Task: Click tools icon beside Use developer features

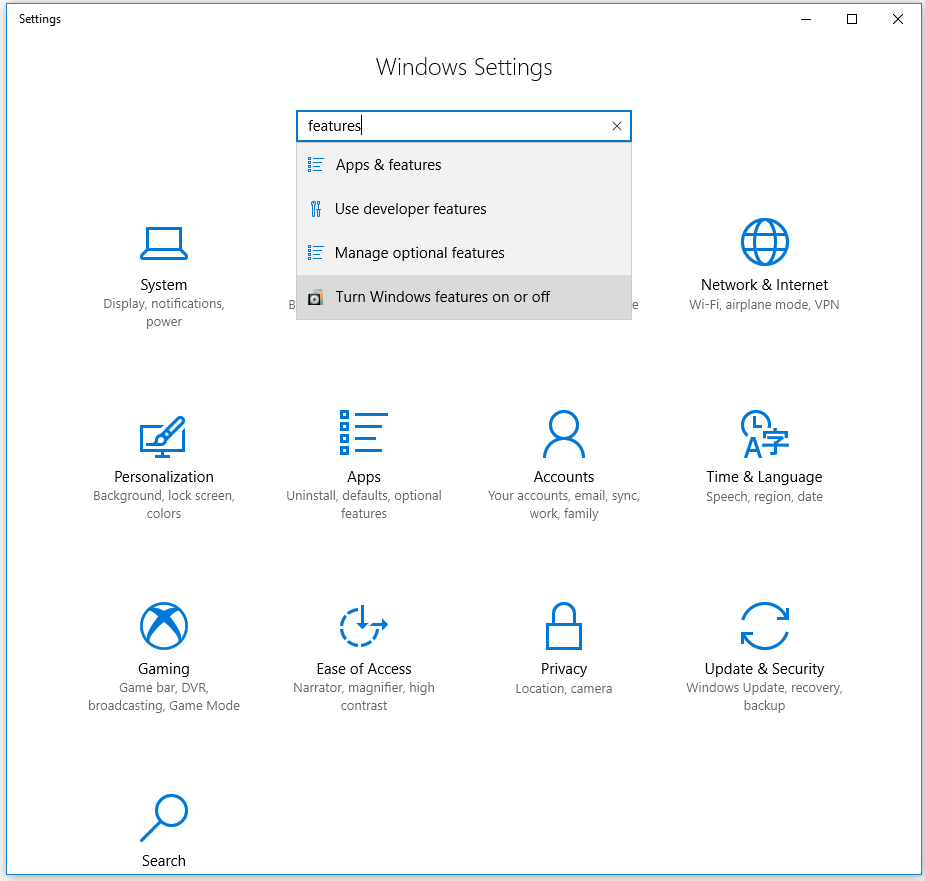Action: (316, 209)
